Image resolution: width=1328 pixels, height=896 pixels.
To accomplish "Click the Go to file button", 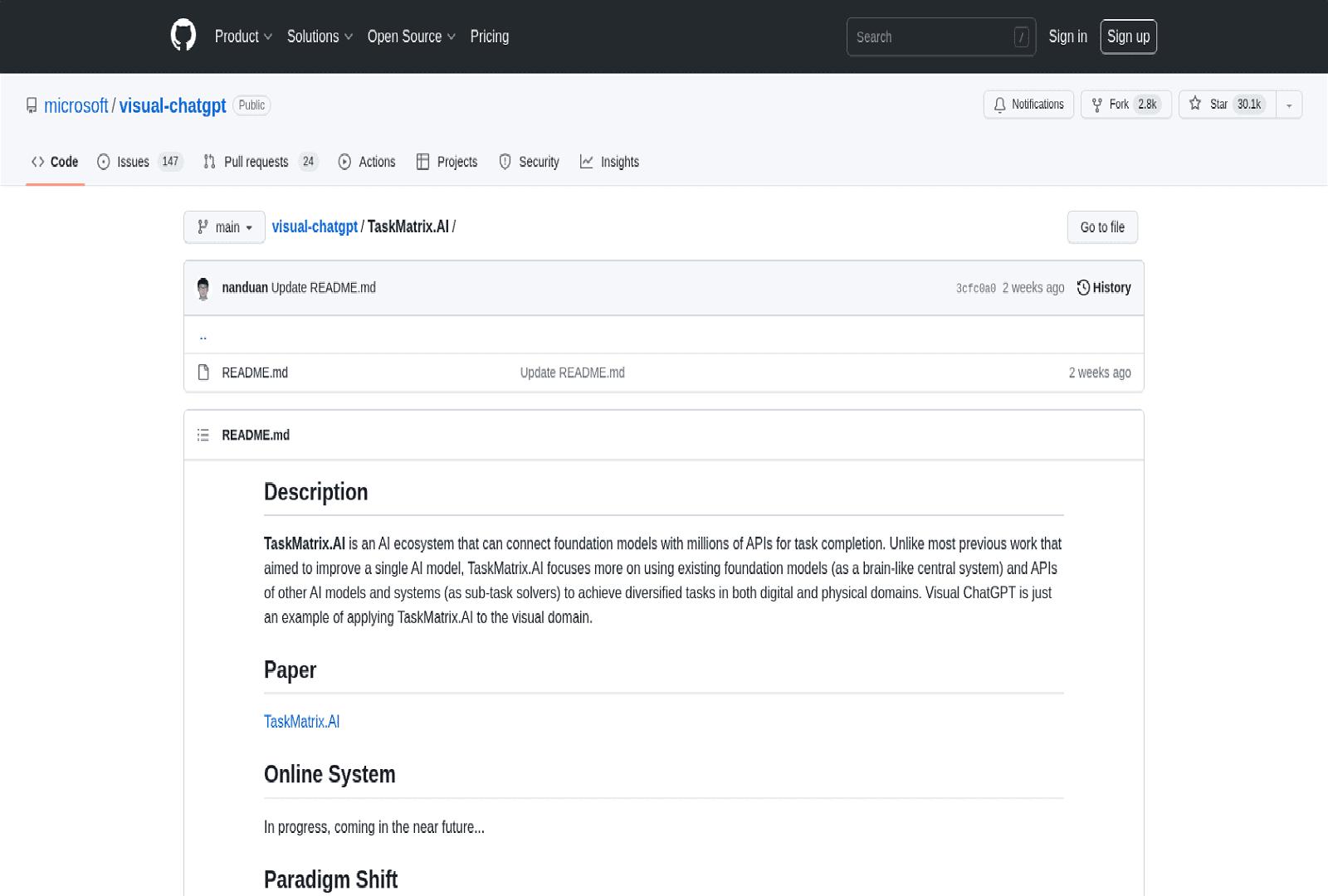I will click(1102, 226).
